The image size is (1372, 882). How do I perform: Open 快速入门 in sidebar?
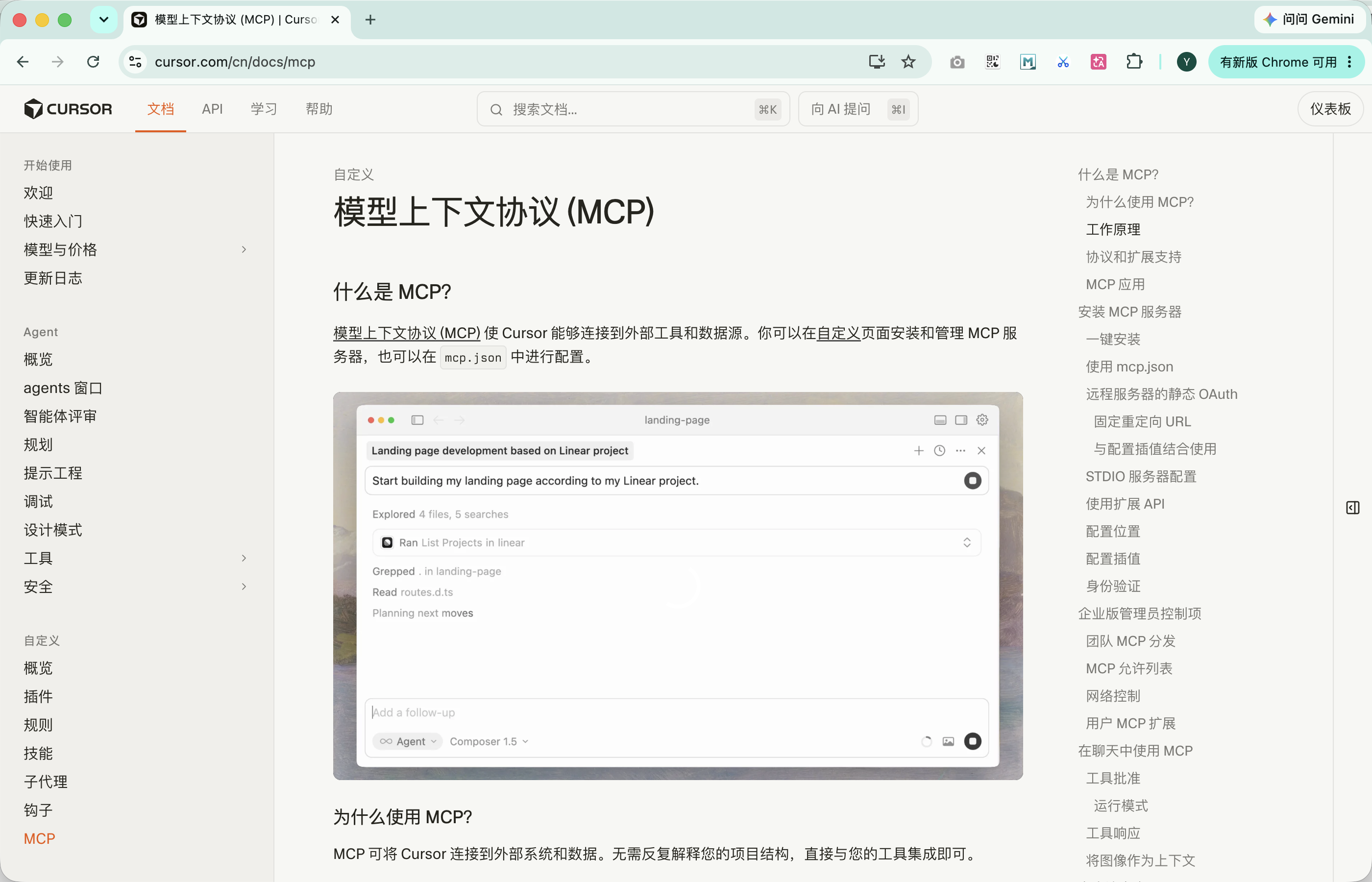pyautogui.click(x=53, y=221)
